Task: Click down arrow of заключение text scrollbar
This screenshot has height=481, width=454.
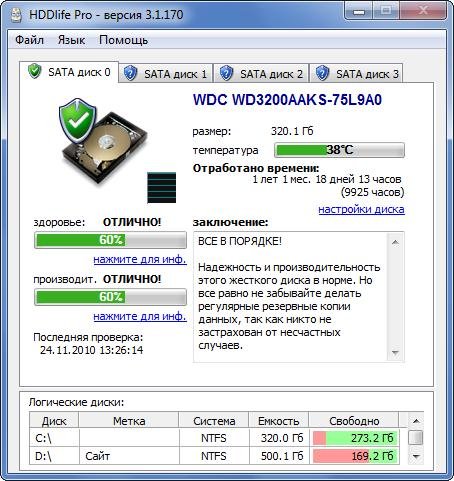Action: (x=395, y=353)
